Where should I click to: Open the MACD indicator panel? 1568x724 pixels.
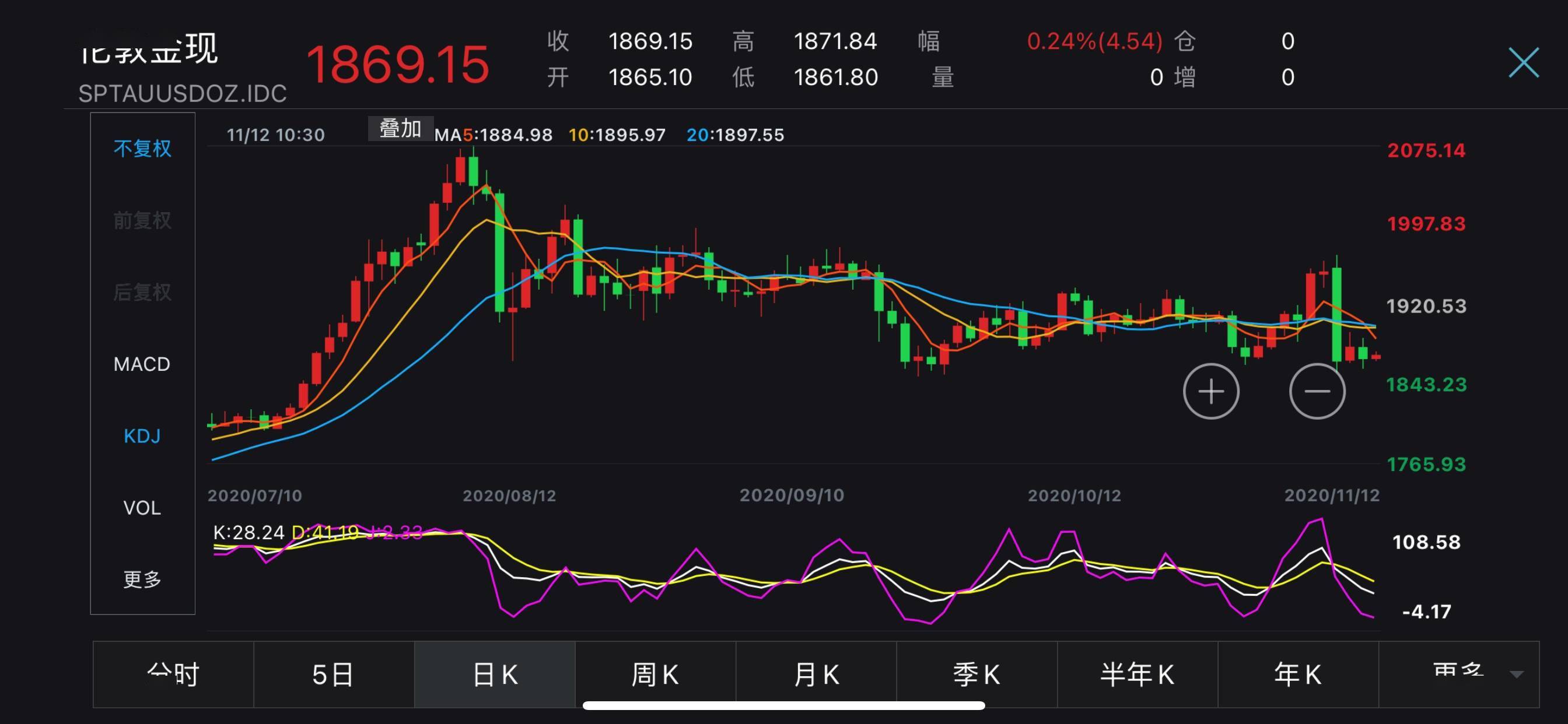coord(142,363)
